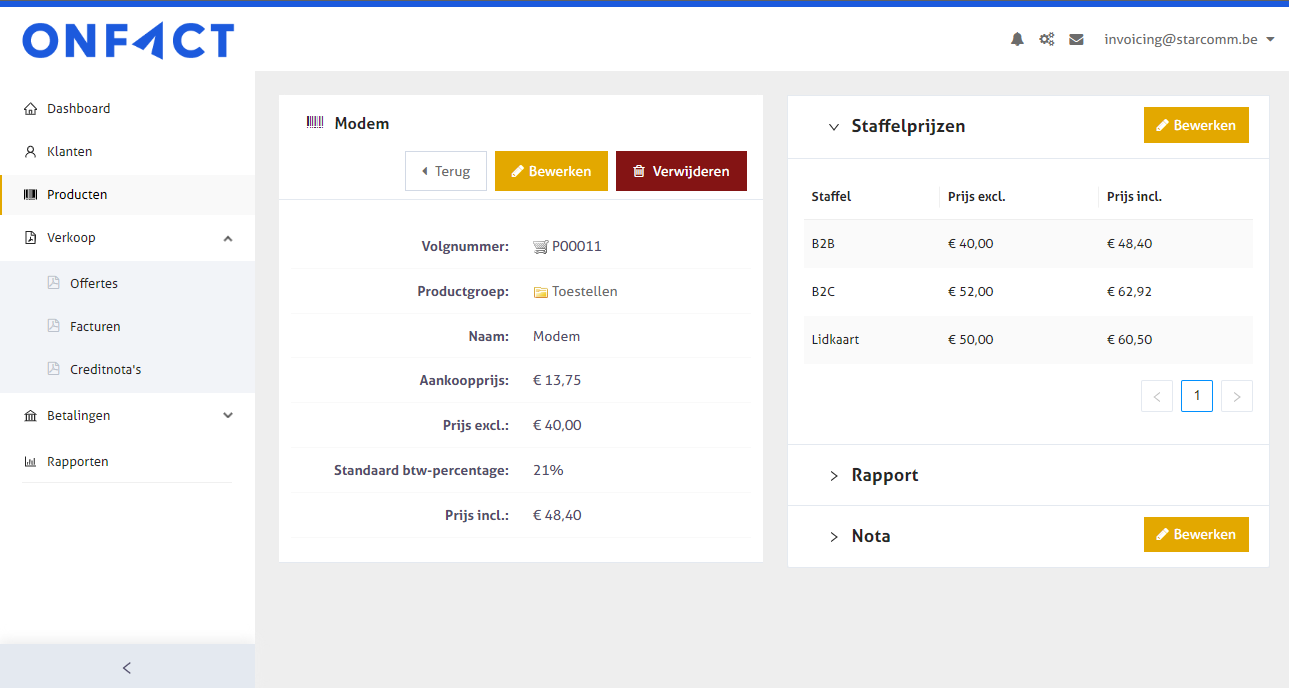Click the shopping cart icon beside P00011
The width and height of the screenshot is (1289, 688).
tap(541, 247)
